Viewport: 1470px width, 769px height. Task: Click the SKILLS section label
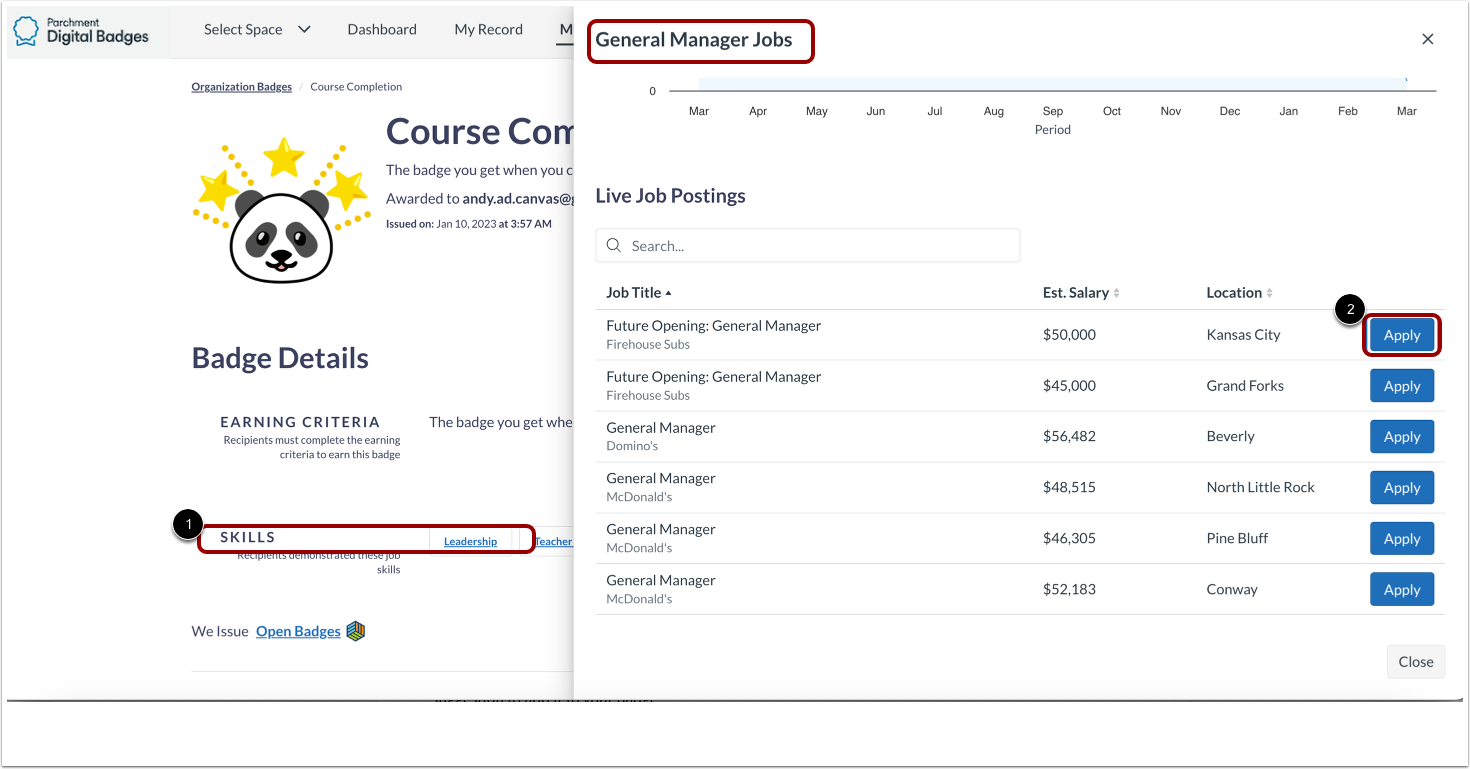pyautogui.click(x=247, y=537)
